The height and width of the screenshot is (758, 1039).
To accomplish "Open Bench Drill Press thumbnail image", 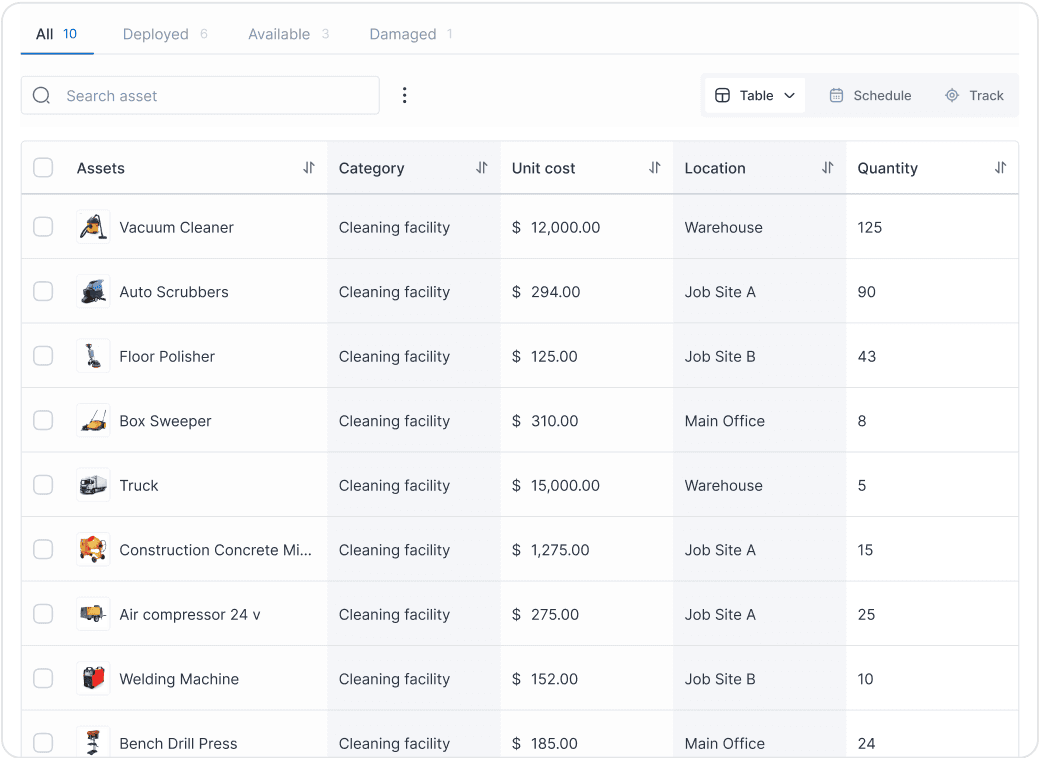I will click(93, 742).
